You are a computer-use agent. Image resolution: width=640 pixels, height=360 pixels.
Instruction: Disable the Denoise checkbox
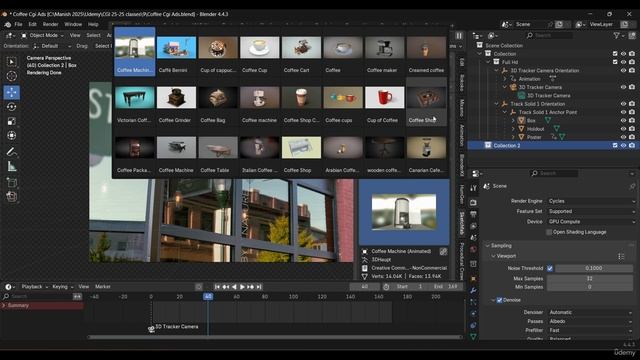(499, 300)
